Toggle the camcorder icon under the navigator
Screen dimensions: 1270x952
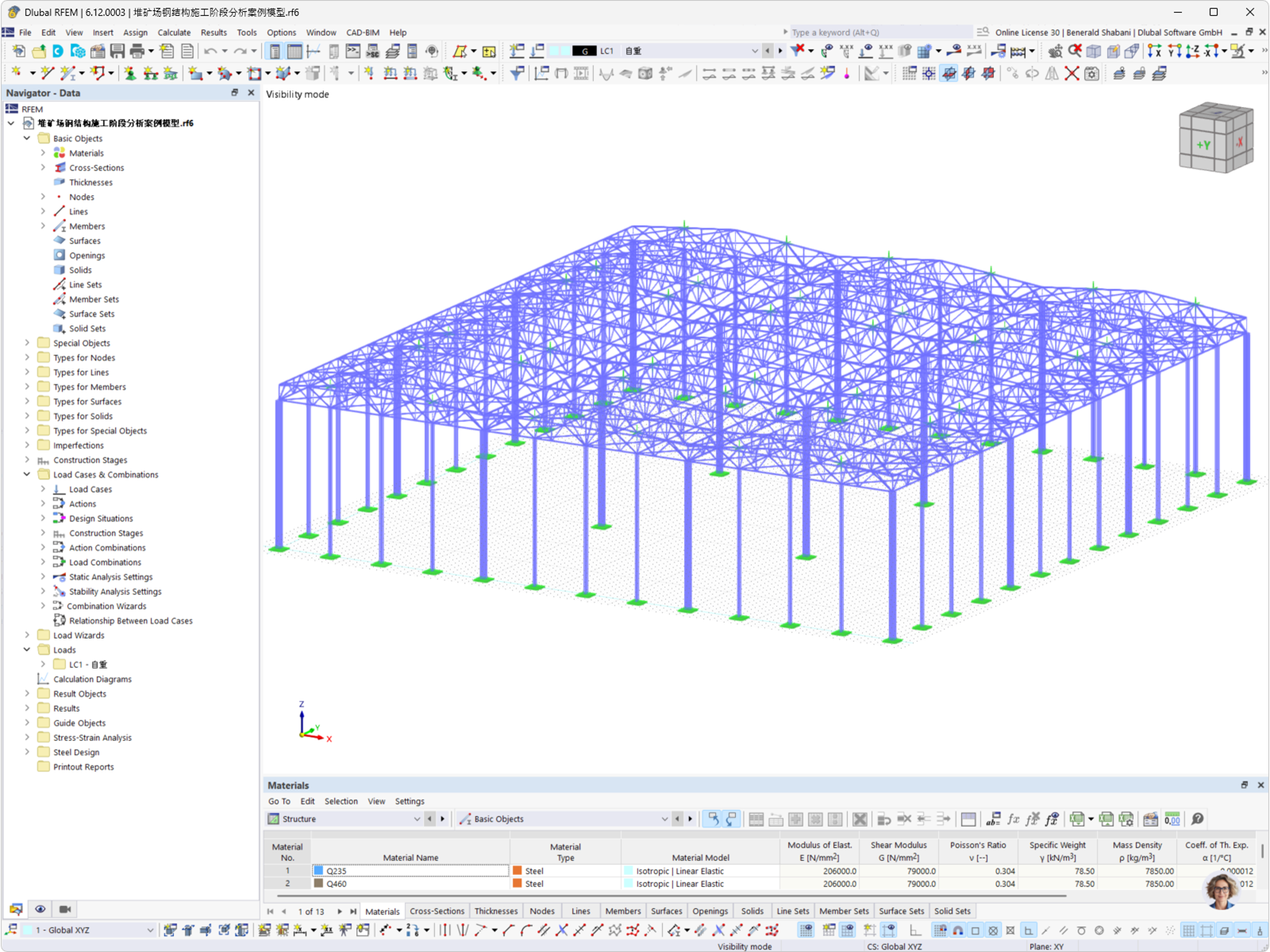coord(63,908)
